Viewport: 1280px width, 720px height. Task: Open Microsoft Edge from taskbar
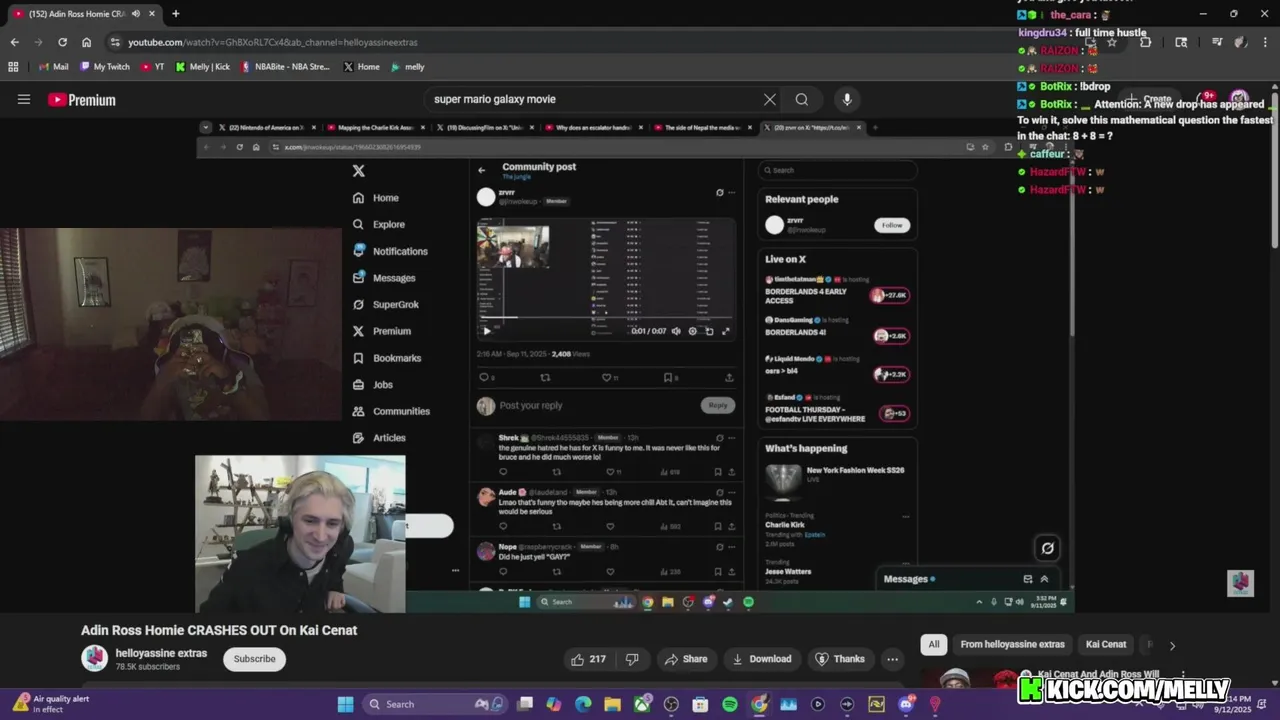tap(583, 704)
